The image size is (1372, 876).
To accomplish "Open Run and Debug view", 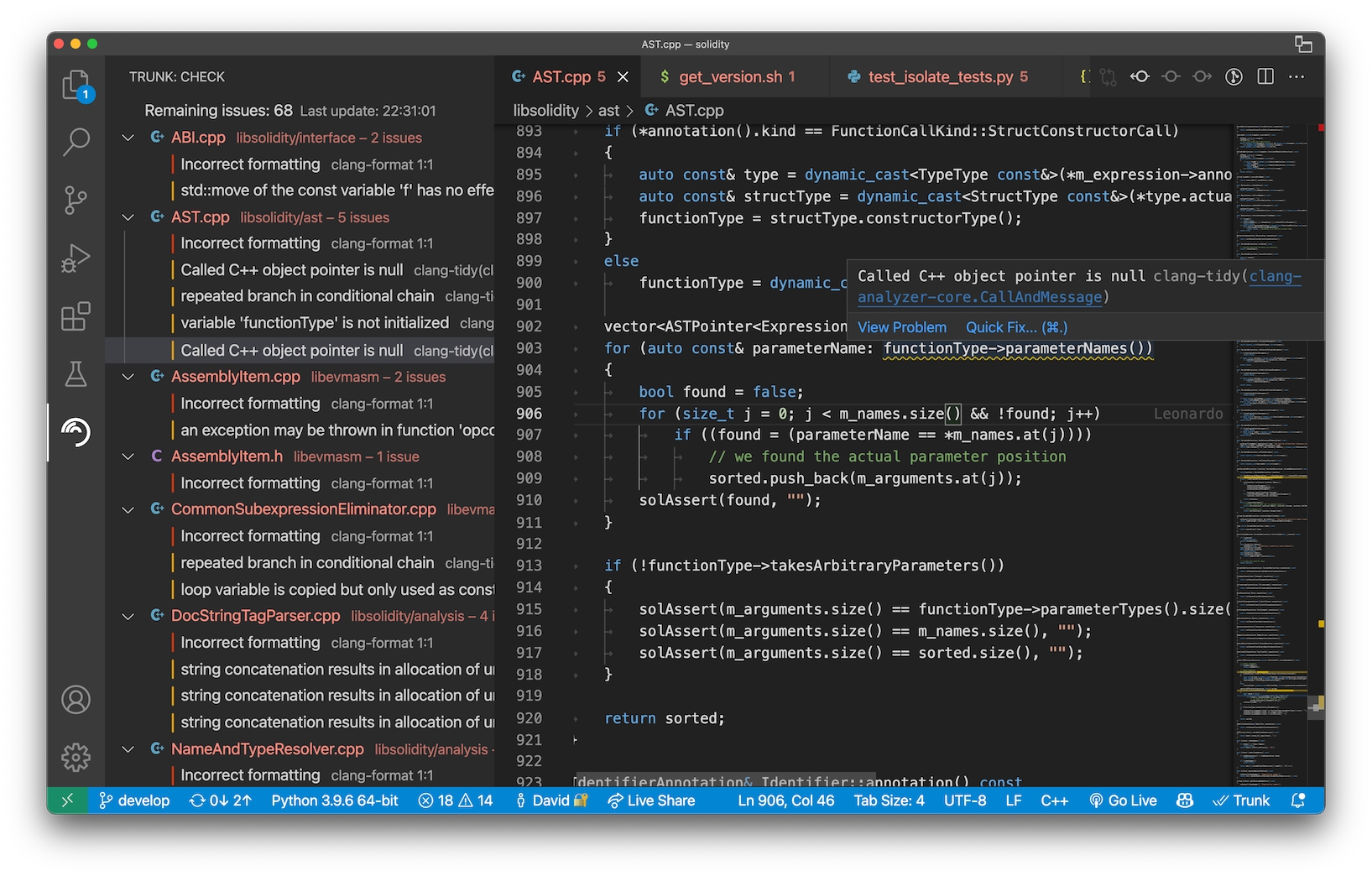I will (x=76, y=258).
